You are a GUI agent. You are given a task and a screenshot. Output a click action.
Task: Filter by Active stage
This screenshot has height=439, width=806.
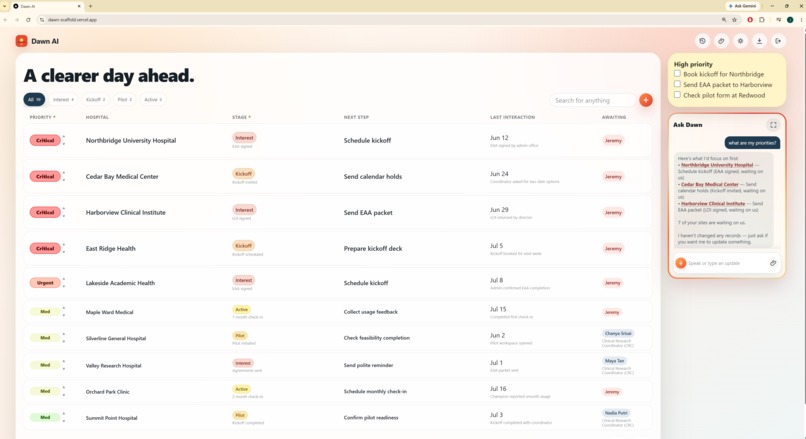click(x=153, y=99)
